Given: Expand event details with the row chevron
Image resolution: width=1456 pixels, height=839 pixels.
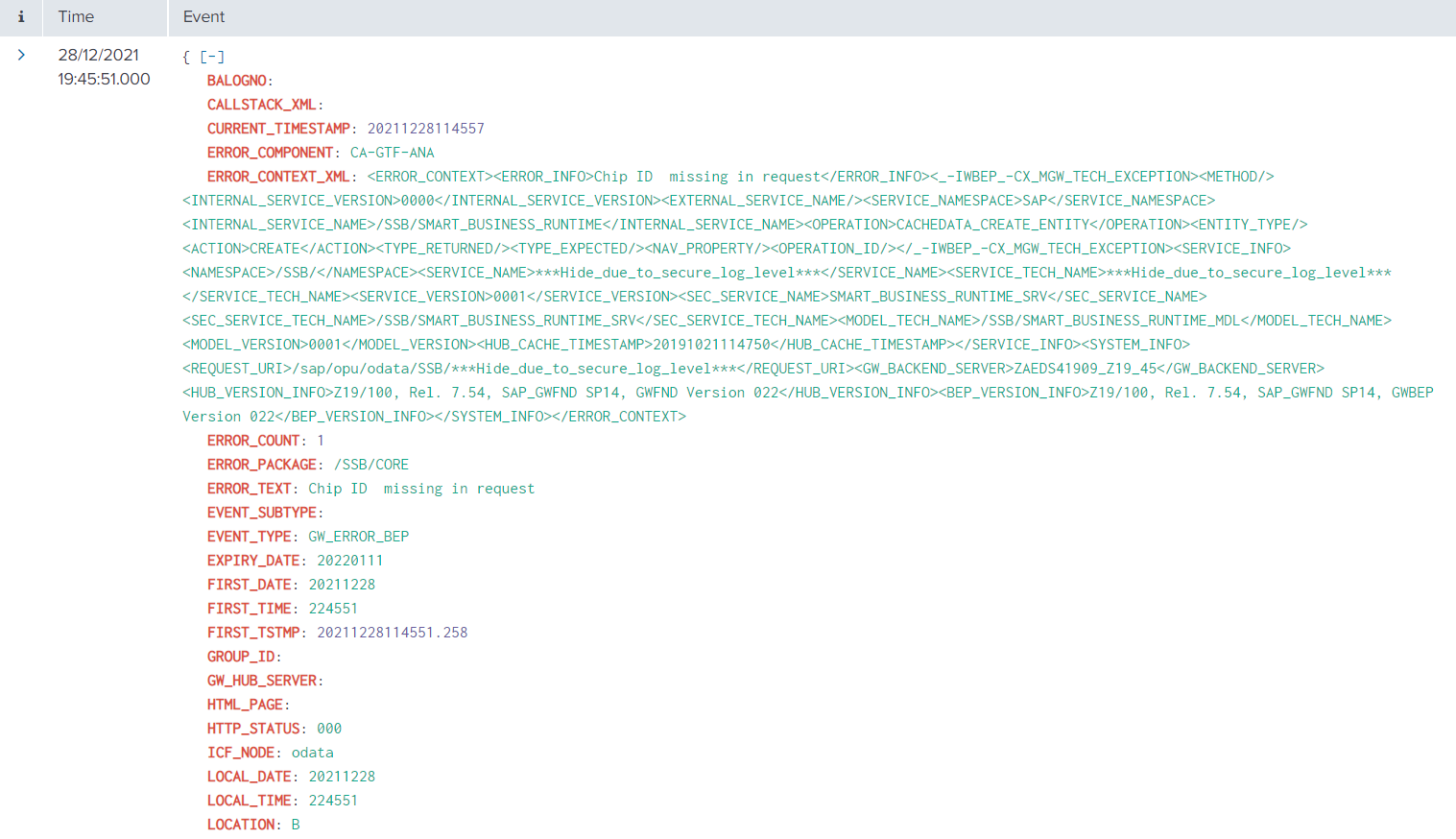Looking at the screenshot, I should click(x=21, y=56).
